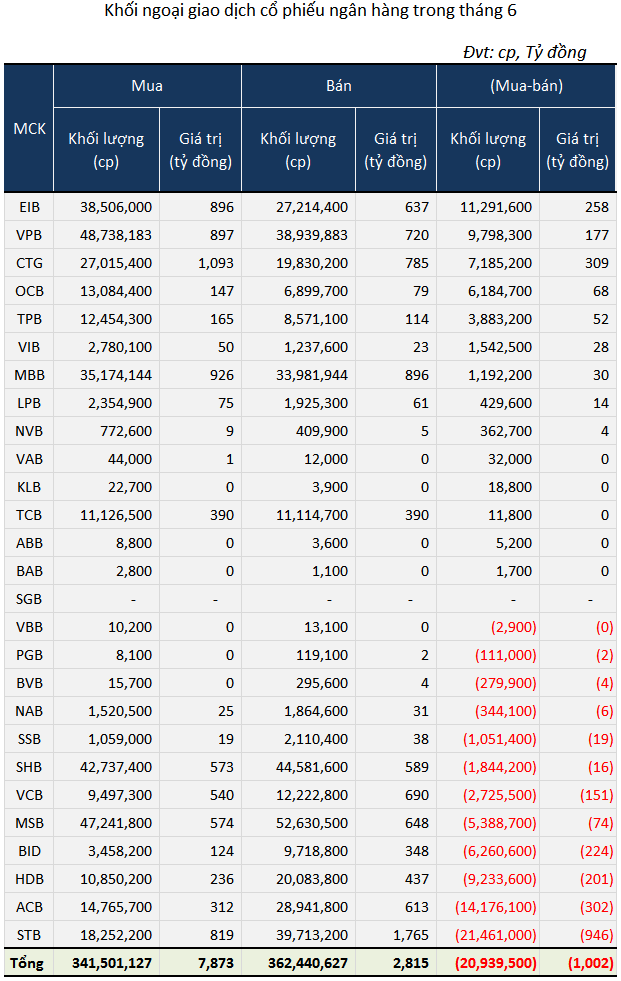Click the (Mua-bán) header cell

click(527, 86)
